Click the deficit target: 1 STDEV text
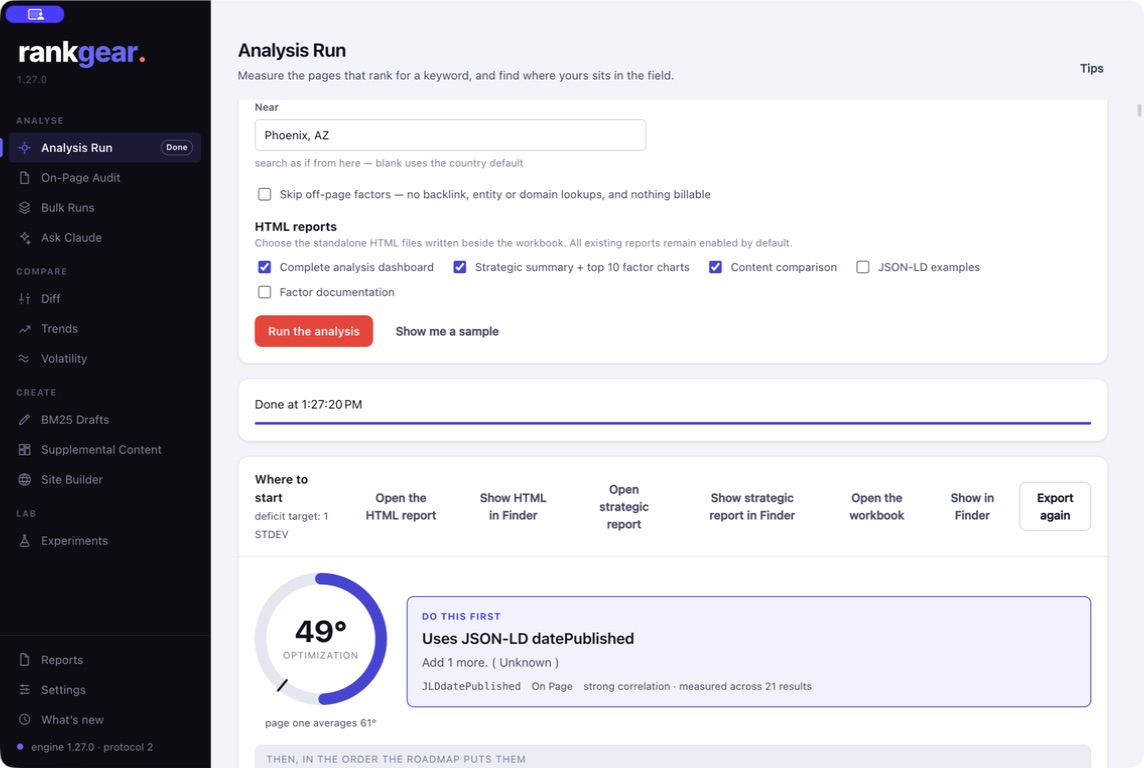Screen dimensions: 1144x768 (291, 525)
